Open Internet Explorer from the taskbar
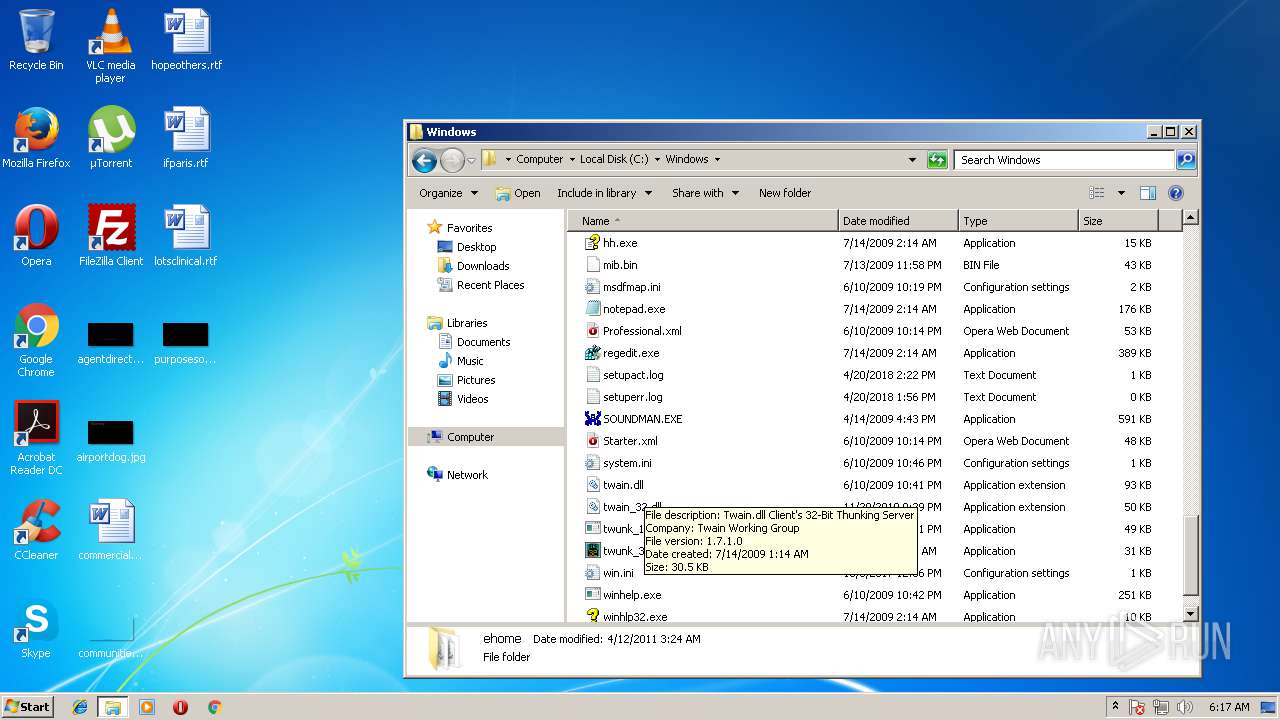The height and width of the screenshot is (720, 1280). pyautogui.click(x=80, y=707)
